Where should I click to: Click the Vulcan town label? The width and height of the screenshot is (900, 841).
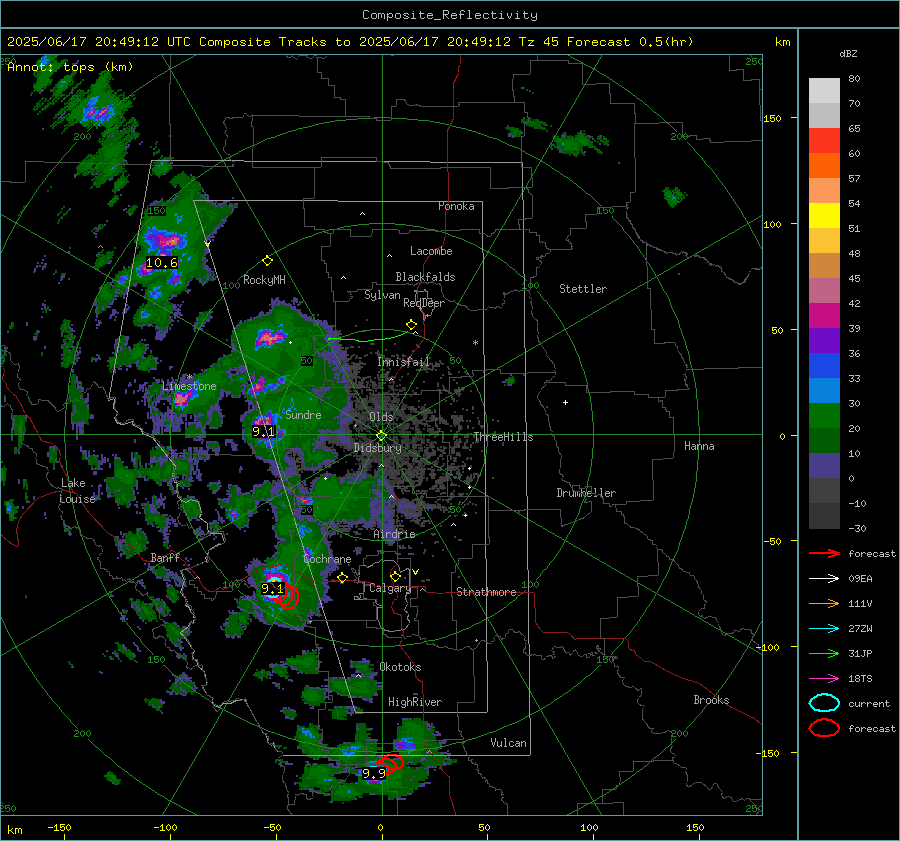(x=508, y=742)
